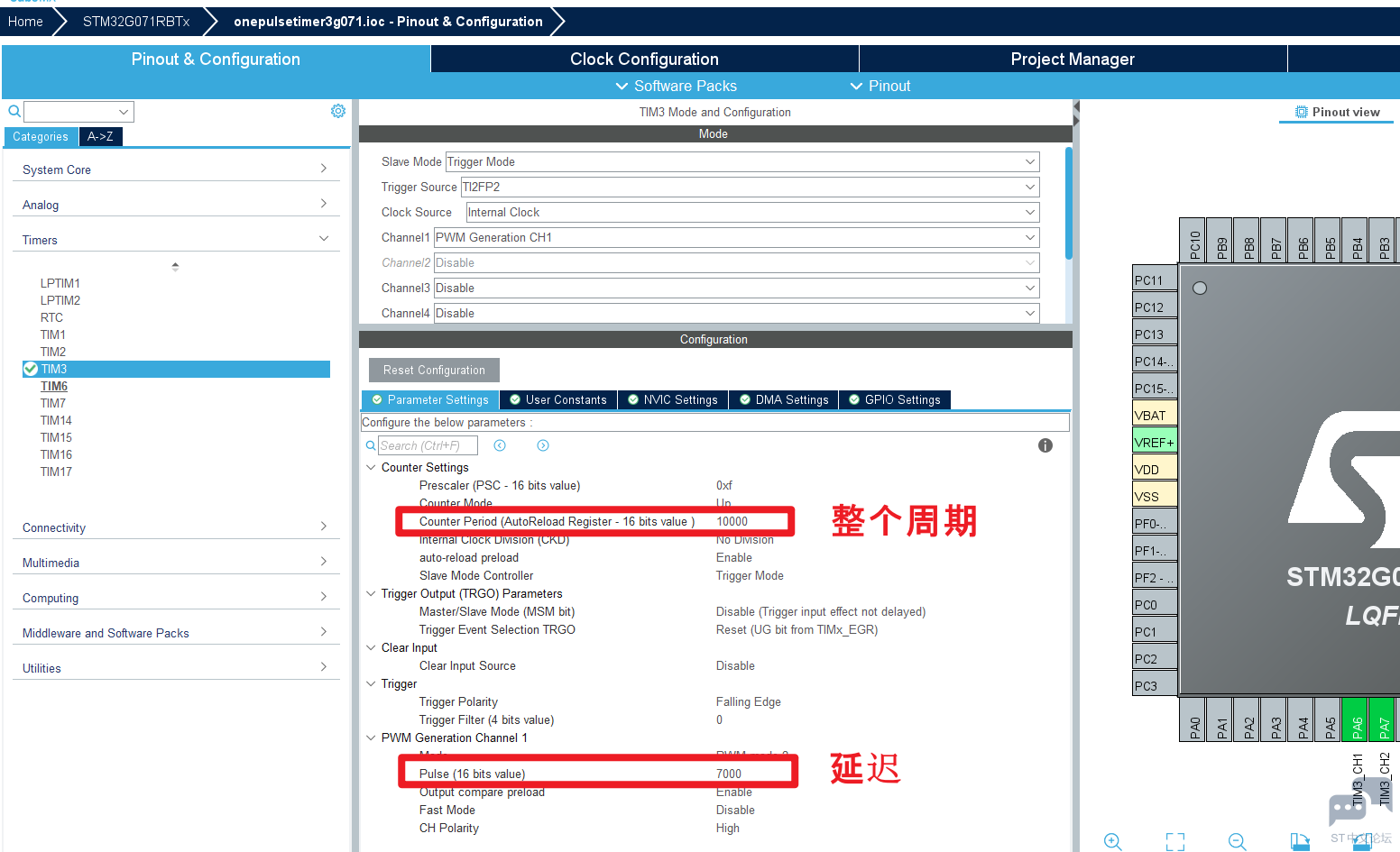The height and width of the screenshot is (852, 1400).
Task: Open the Slave Mode dropdown
Action: tap(742, 161)
